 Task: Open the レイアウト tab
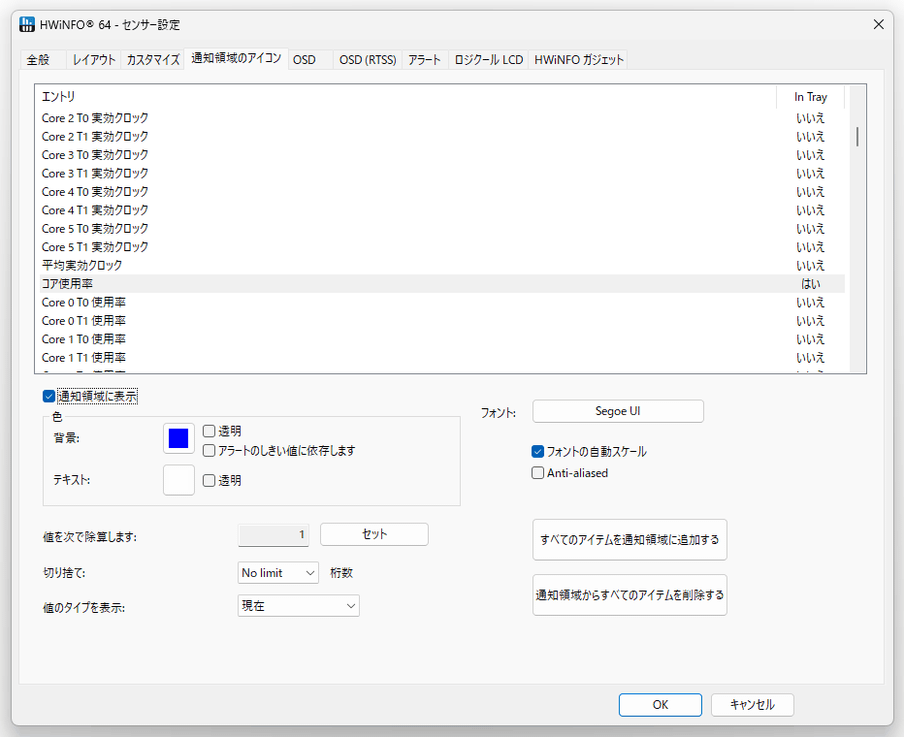pos(94,60)
